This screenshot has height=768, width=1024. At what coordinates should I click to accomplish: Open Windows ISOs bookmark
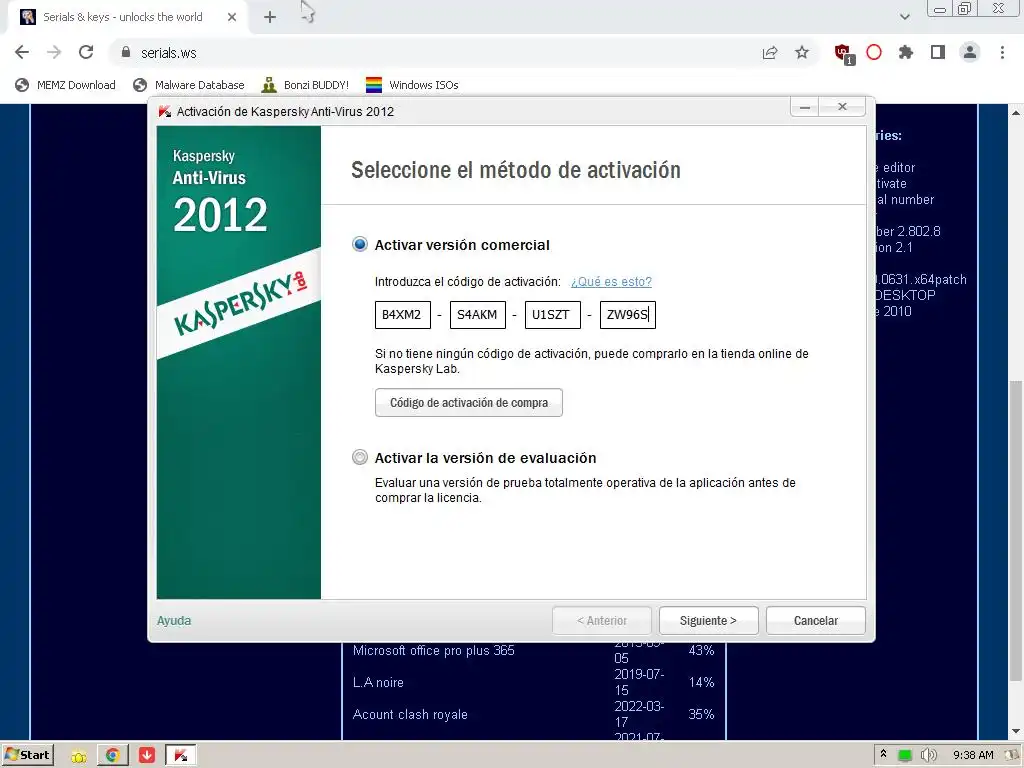[412, 85]
